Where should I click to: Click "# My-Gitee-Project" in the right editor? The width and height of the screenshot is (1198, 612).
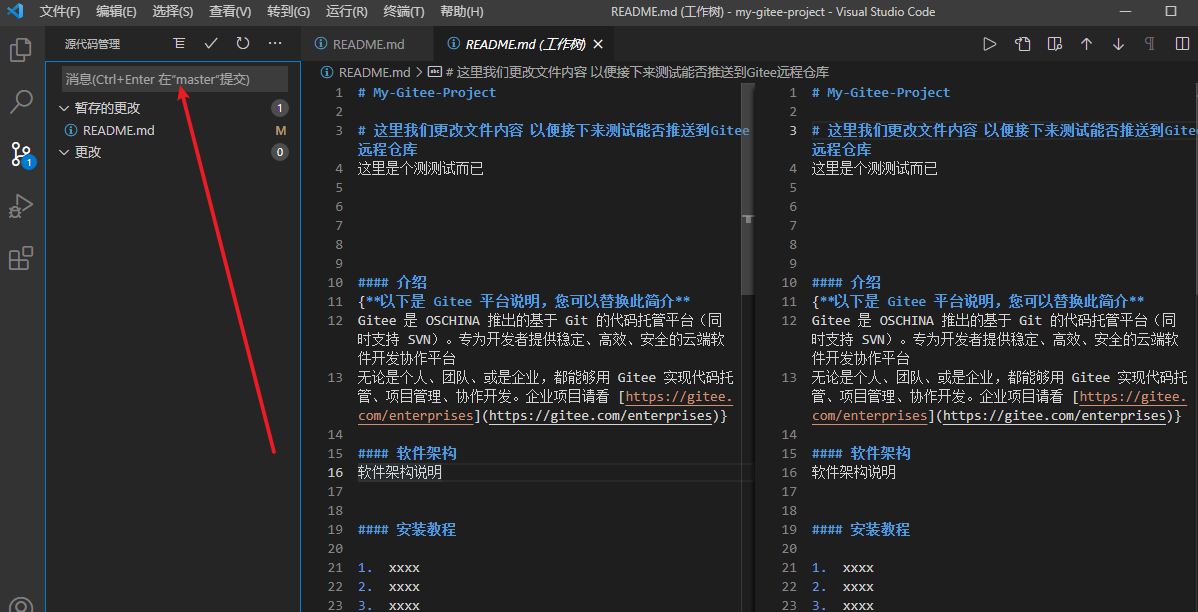pyautogui.click(x=881, y=92)
